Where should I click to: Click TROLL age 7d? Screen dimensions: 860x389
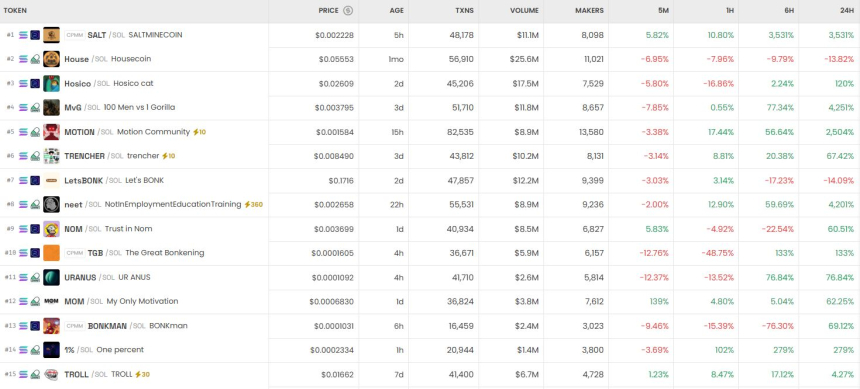399,374
